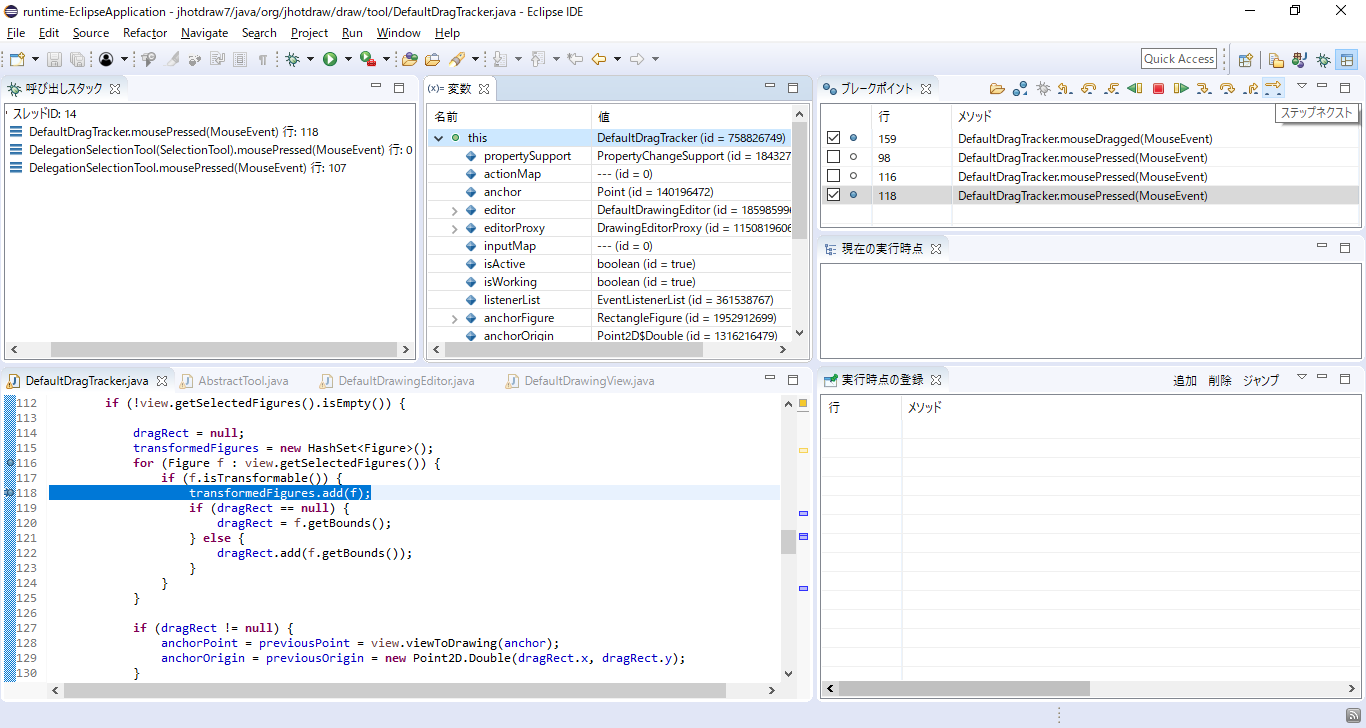Open the Window menu
The width and height of the screenshot is (1366, 728).
(398, 33)
